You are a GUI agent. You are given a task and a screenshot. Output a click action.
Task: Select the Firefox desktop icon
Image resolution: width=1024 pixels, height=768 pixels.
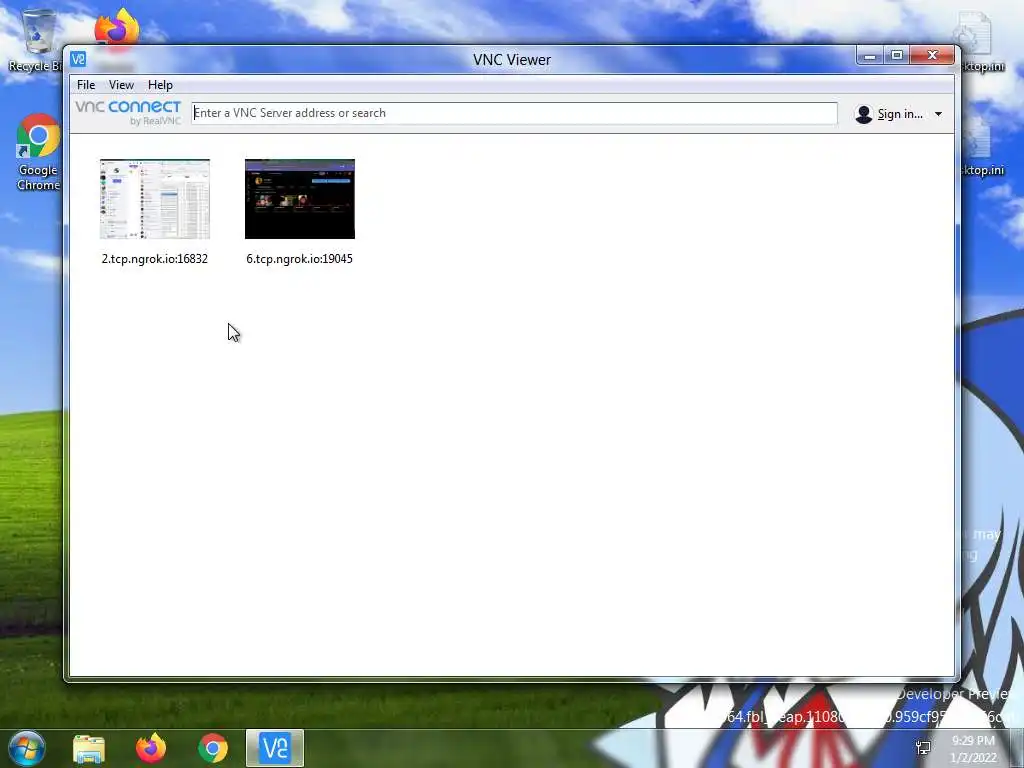(117, 29)
